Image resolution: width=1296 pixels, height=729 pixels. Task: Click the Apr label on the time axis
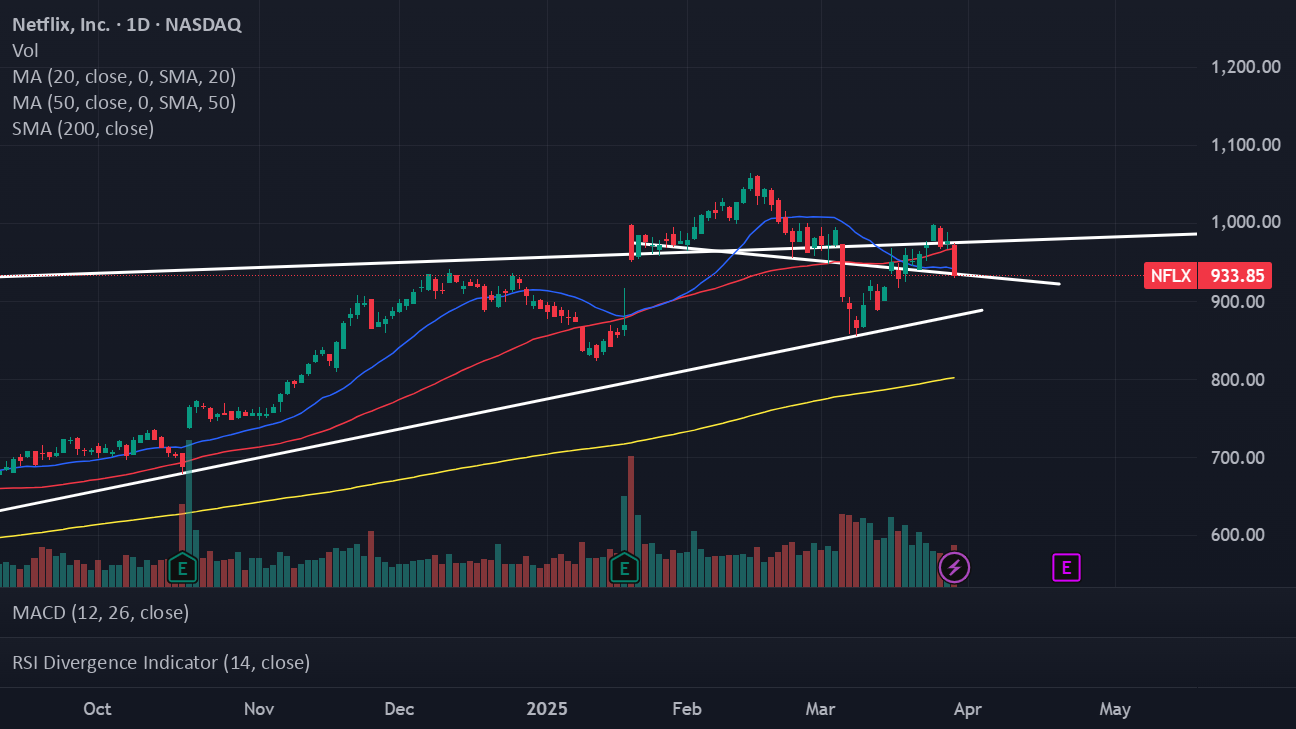[968, 709]
